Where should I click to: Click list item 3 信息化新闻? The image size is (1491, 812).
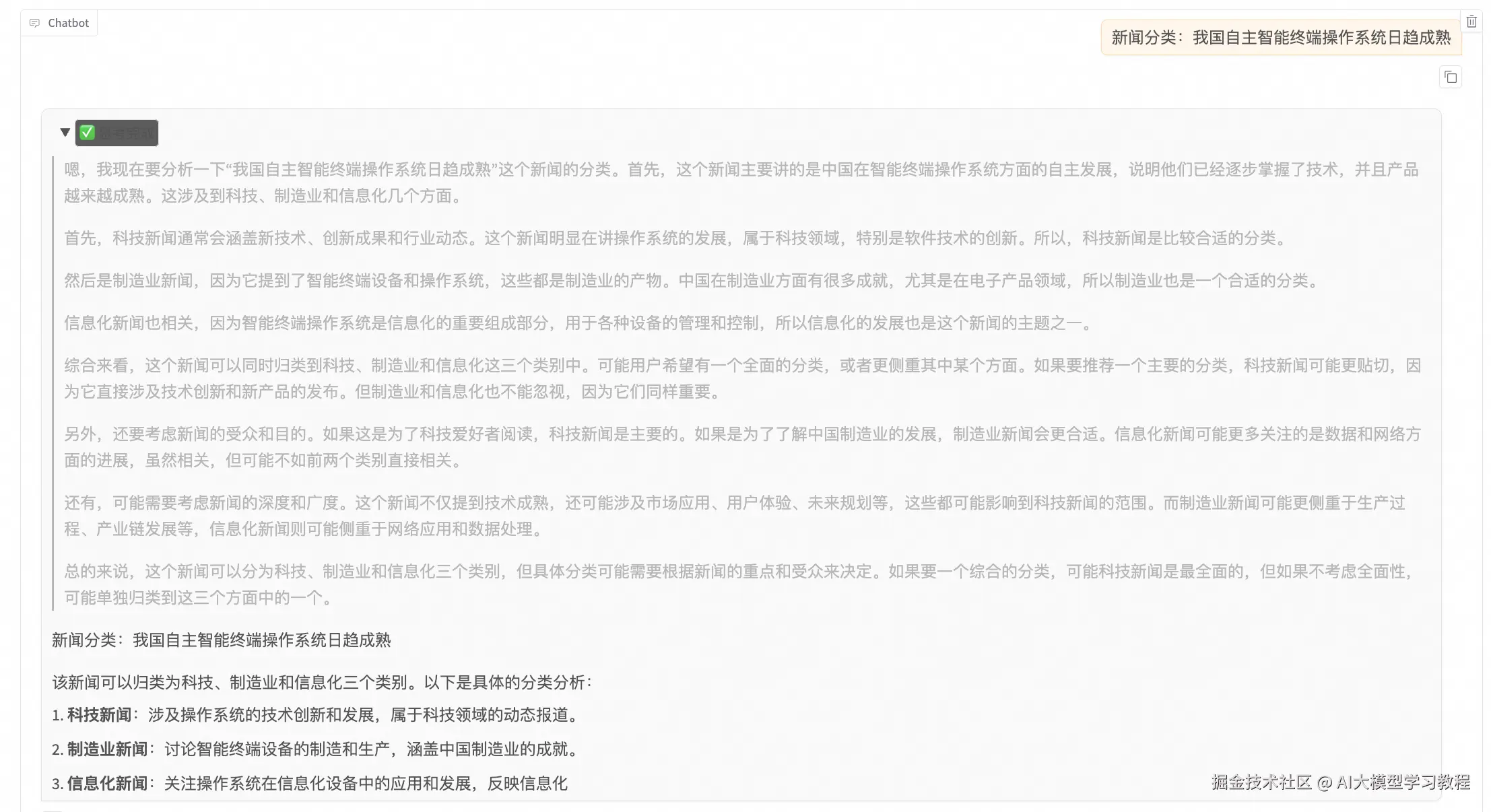310,784
